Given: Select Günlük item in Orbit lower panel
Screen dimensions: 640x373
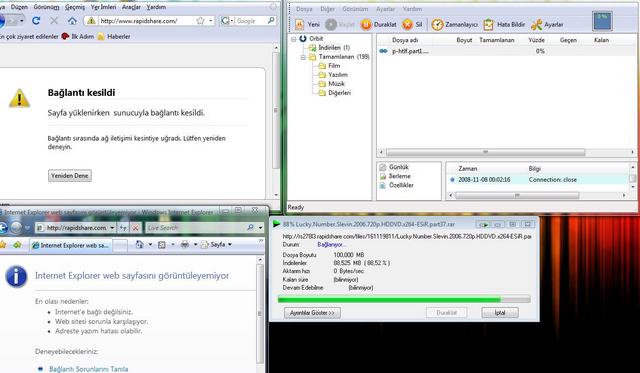Looking at the screenshot, I should point(394,167).
